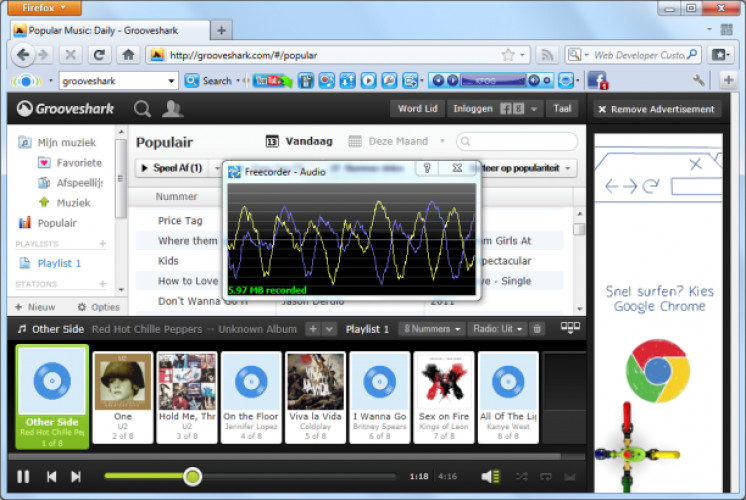Click the Firefox forward arrow button
Viewport: 746px width, 500px height.
point(44,55)
